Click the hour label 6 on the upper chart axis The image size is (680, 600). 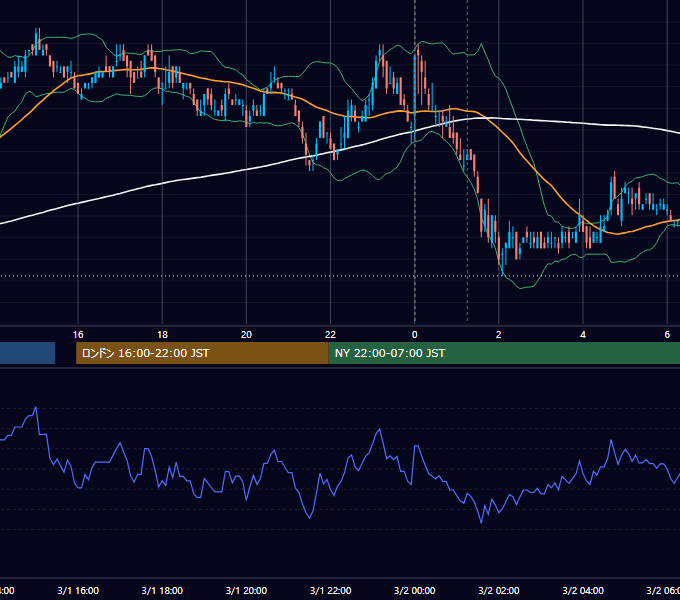pos(667,334)
